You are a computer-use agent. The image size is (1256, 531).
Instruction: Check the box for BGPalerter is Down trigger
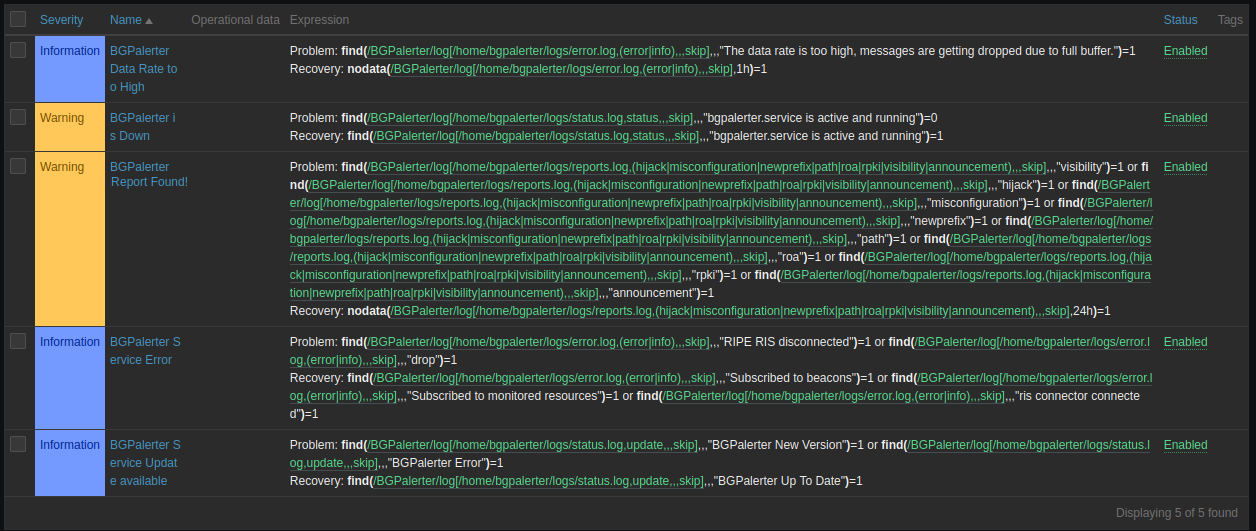click(x=18, y=117)
